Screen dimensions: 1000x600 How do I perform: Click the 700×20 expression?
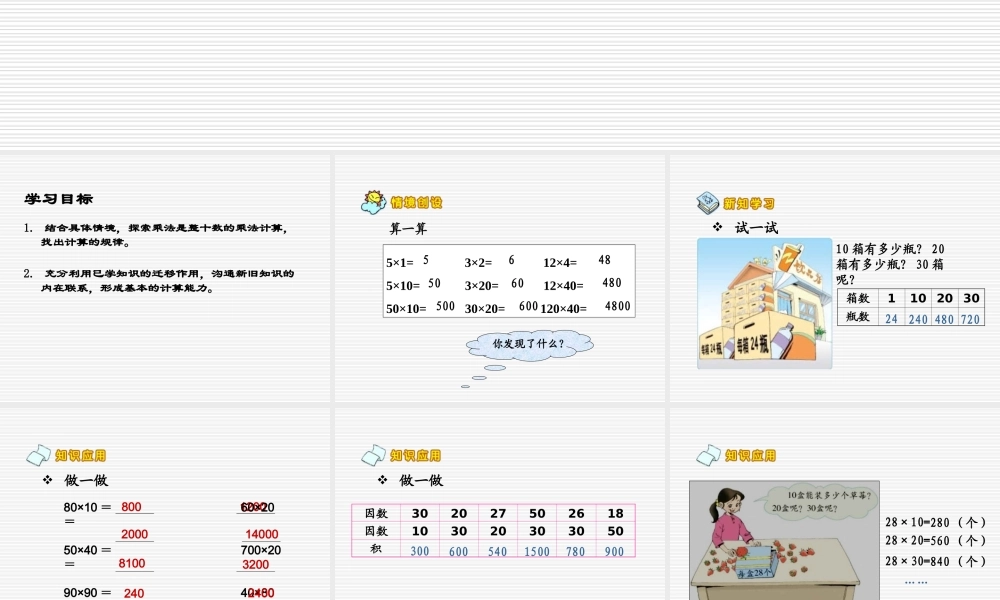tap(261, 550)
